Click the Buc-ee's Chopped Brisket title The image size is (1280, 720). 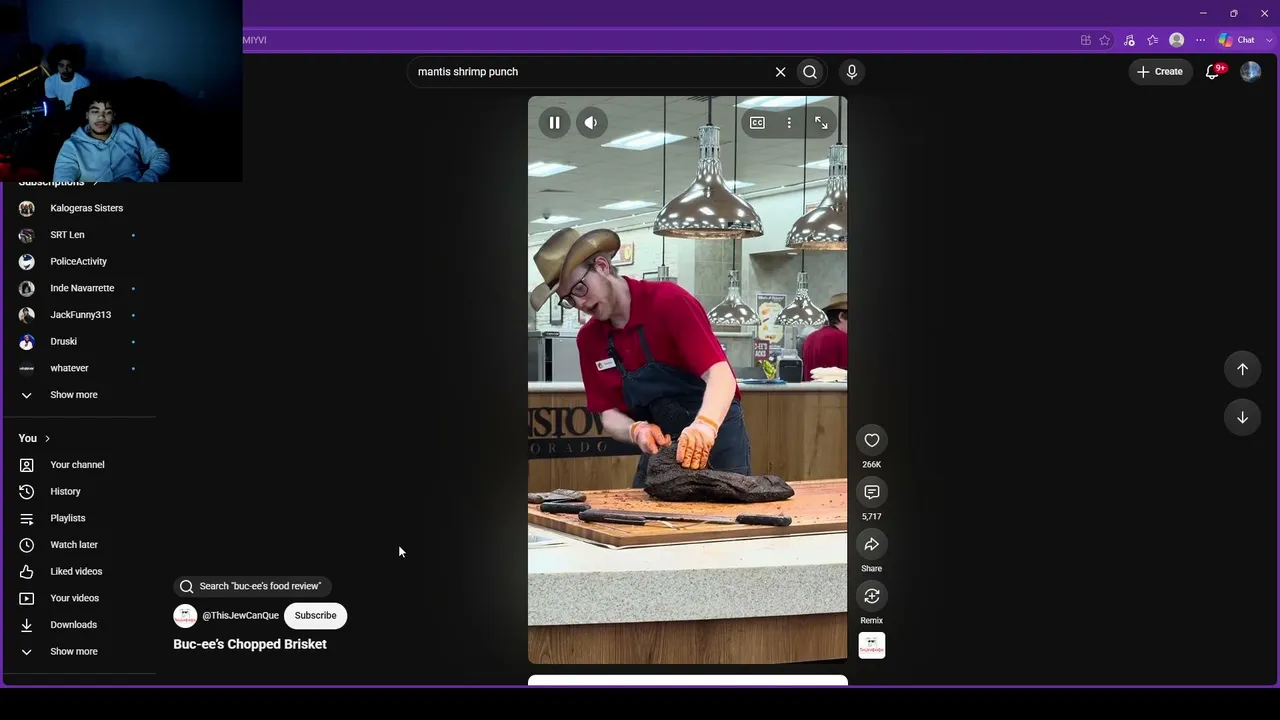point(250,644)
